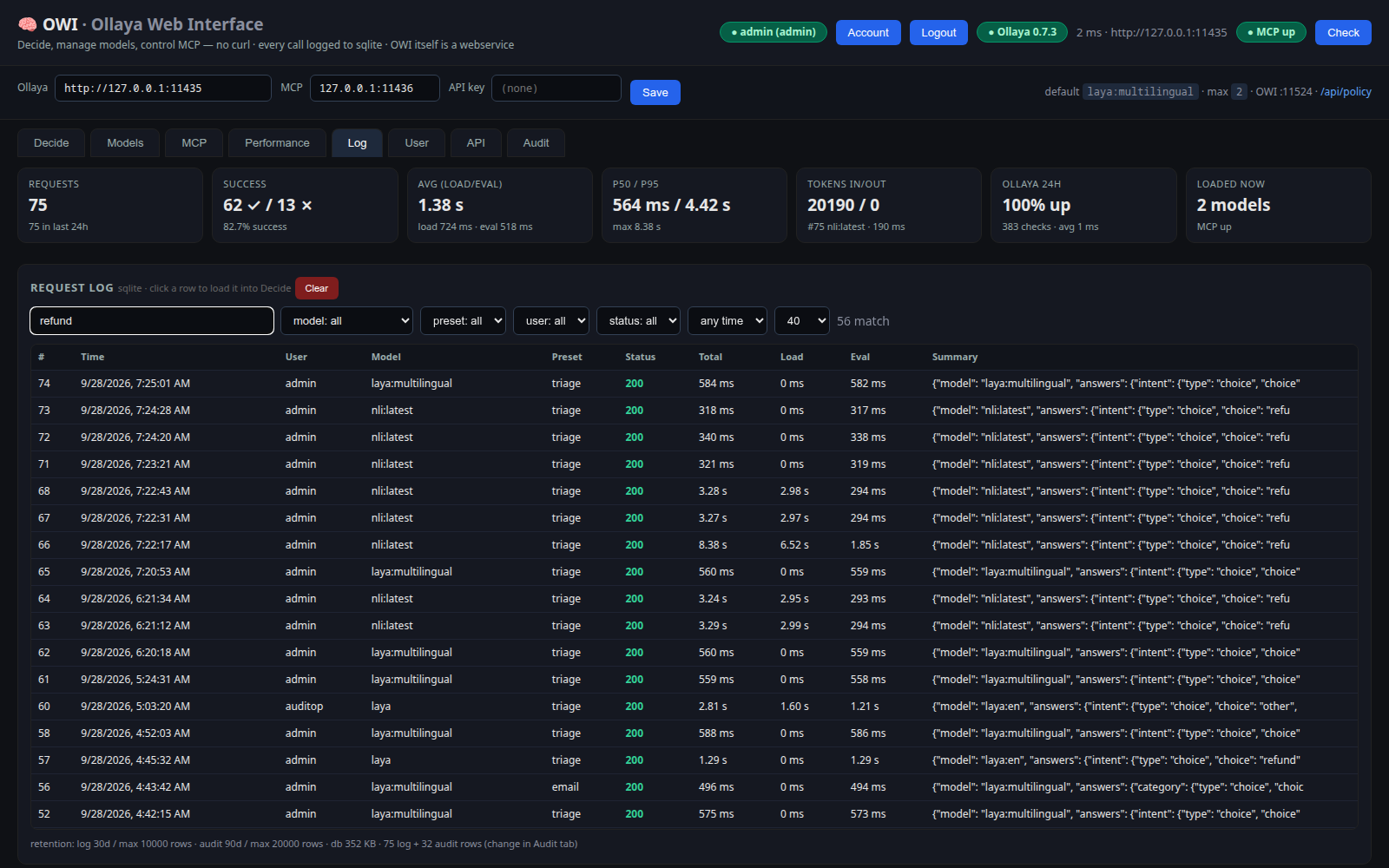This screenshot has height=868, width=1389.
Task: Click the Check button
Action: pyautogui.click(x=1343, y=33)
